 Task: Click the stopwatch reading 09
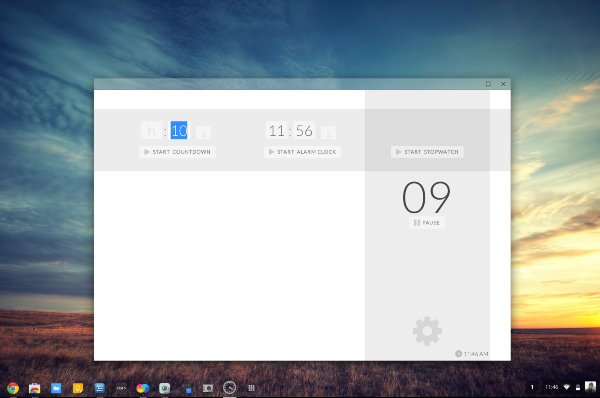tap(426, 197)
